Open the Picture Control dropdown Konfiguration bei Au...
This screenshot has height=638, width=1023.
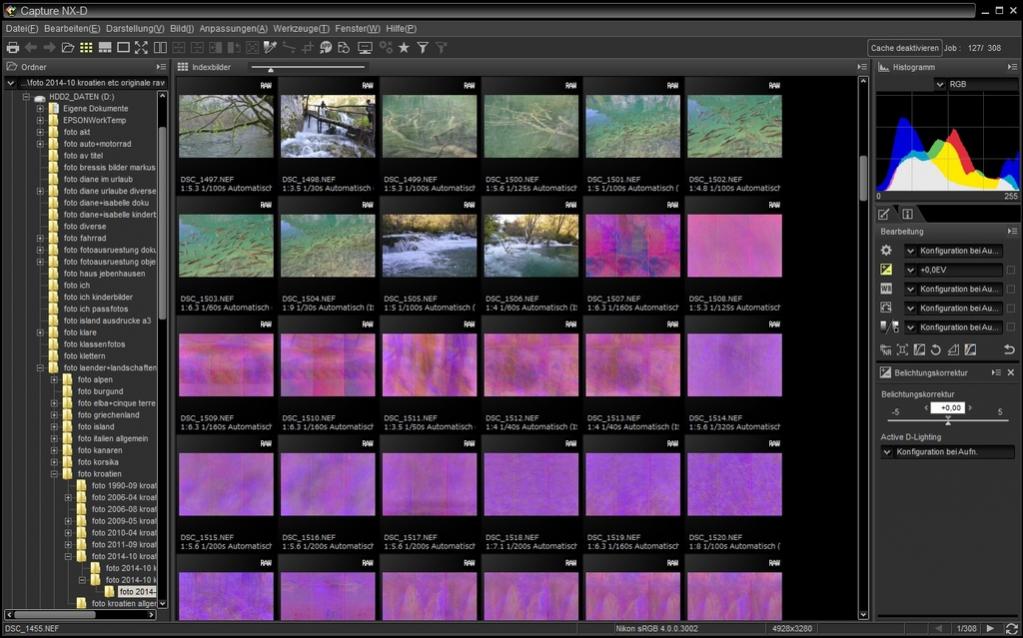[953, 251]
